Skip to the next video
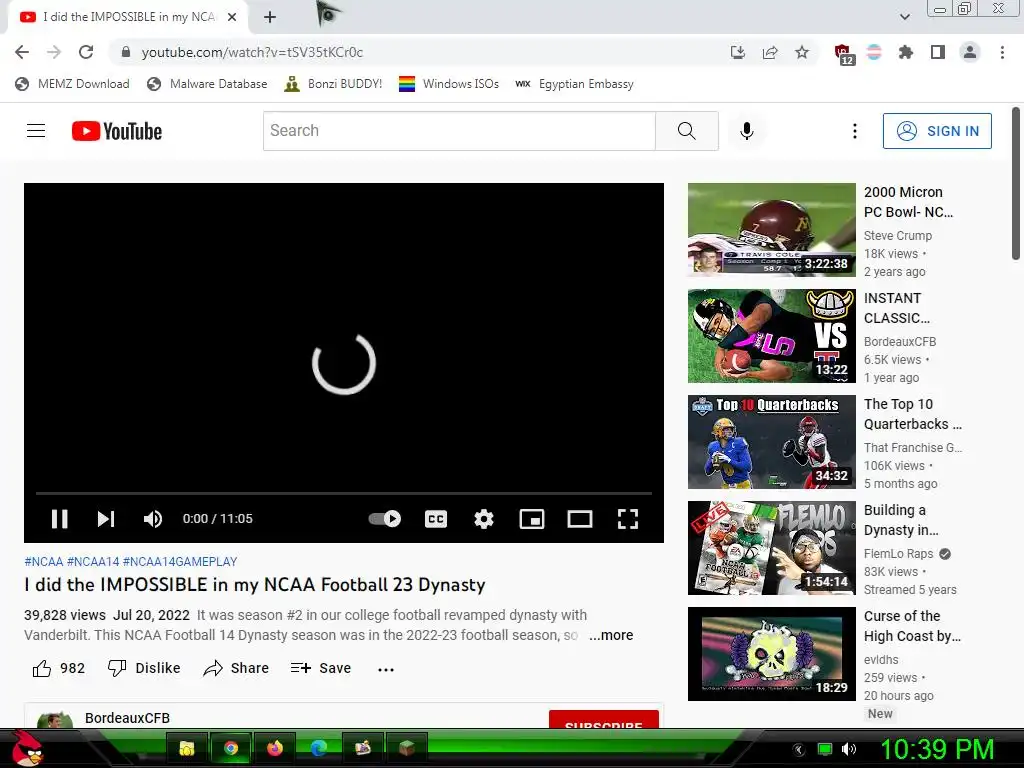This screenshot has width=1024, height=768. [x=106, y=519]
